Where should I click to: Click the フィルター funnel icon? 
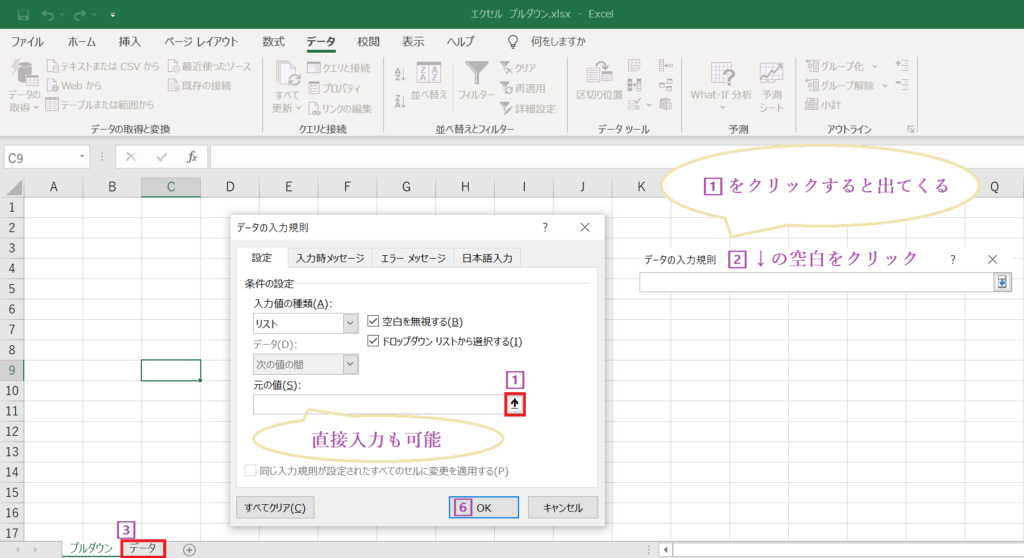(476, 73)
